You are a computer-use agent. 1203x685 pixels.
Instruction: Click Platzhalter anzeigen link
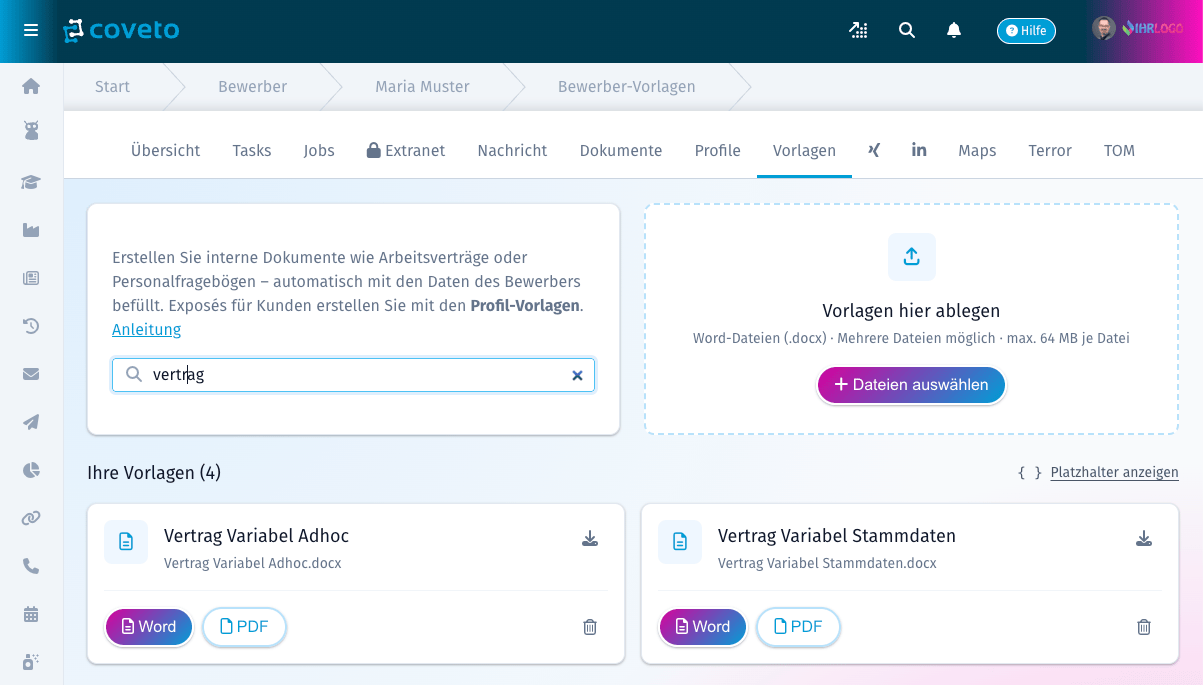click(1114, 472)
